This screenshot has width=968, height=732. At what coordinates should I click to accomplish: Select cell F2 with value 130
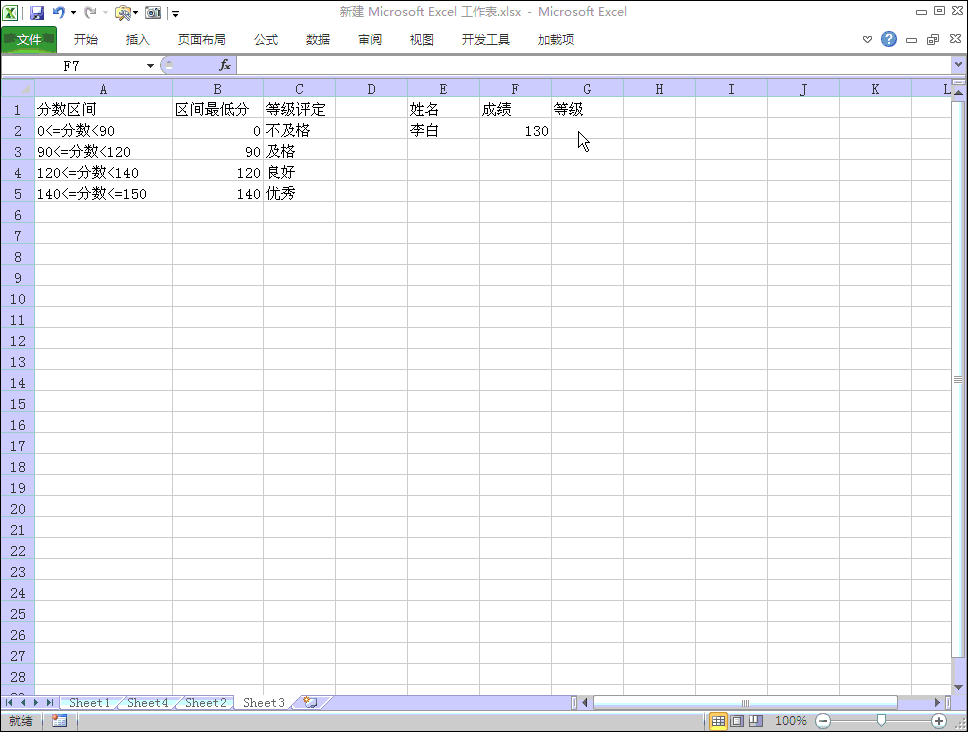515,131
